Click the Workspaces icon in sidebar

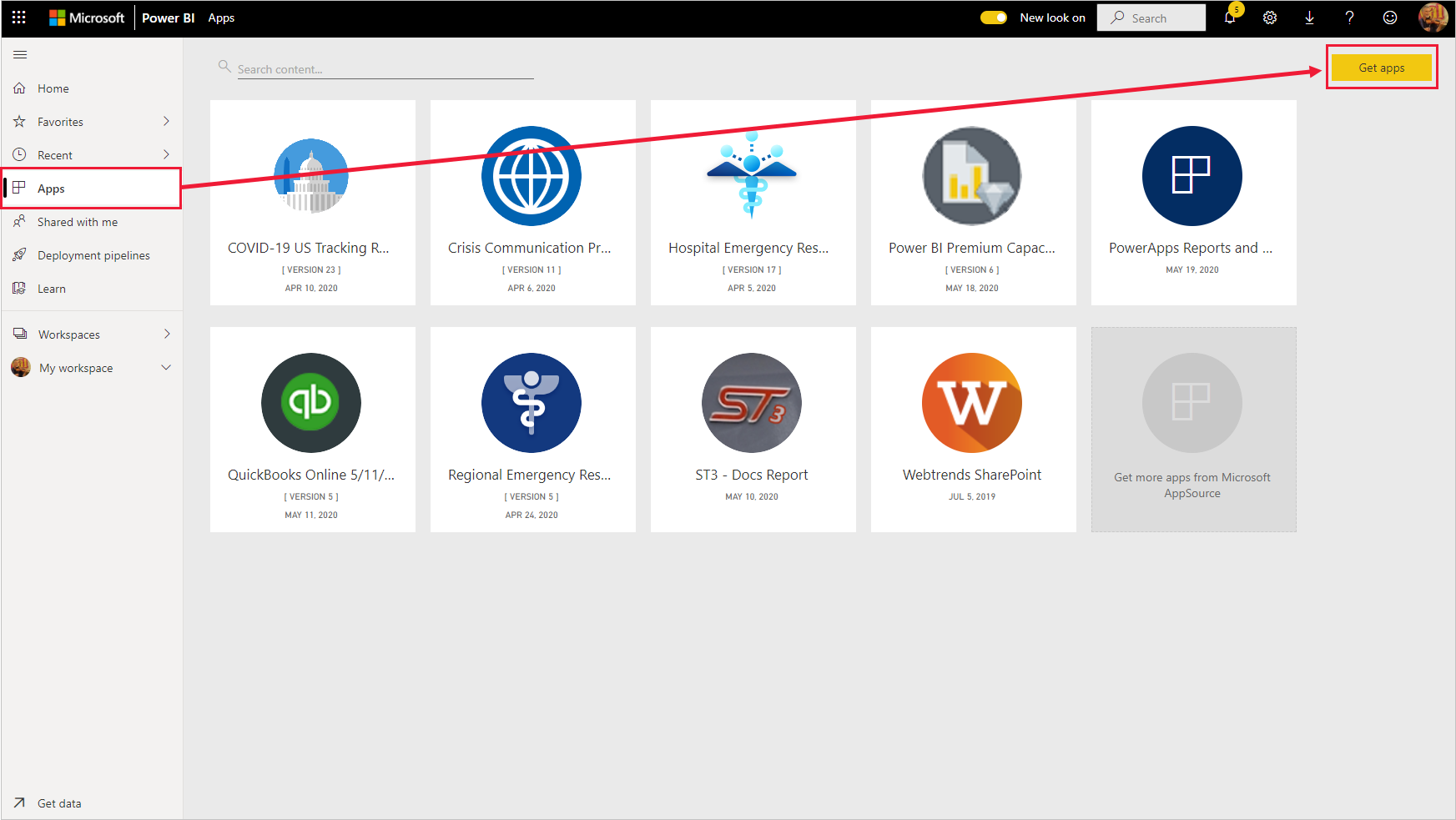click(20, 334)
